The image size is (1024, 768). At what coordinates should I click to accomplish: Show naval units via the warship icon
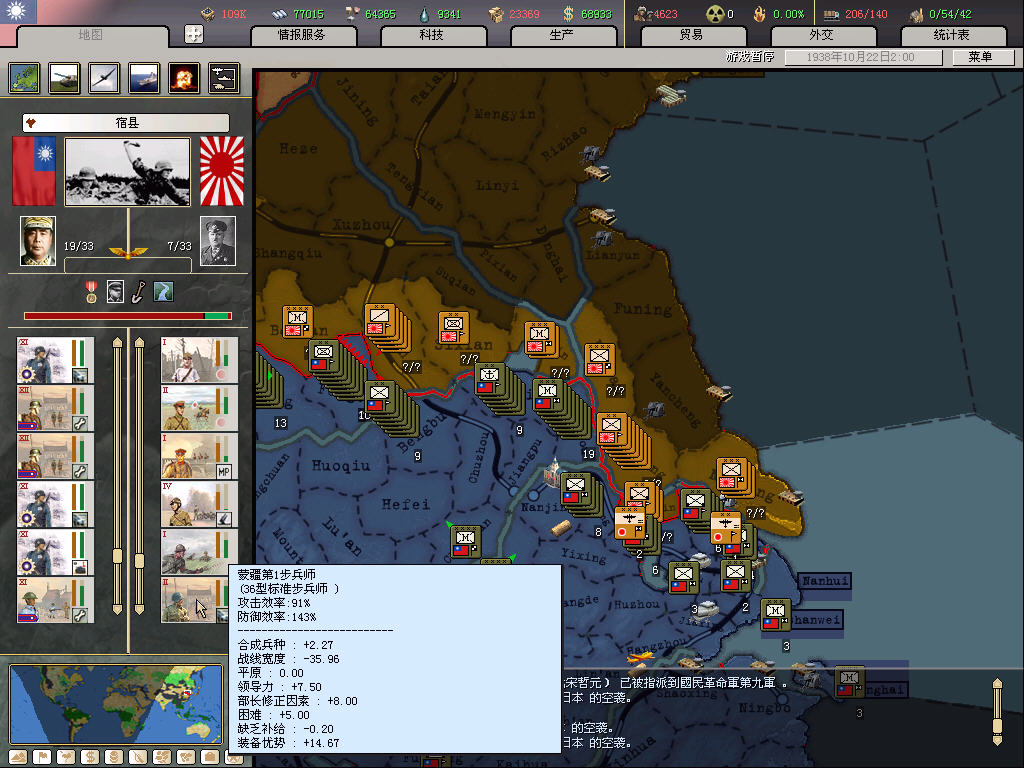pos(144,78)
